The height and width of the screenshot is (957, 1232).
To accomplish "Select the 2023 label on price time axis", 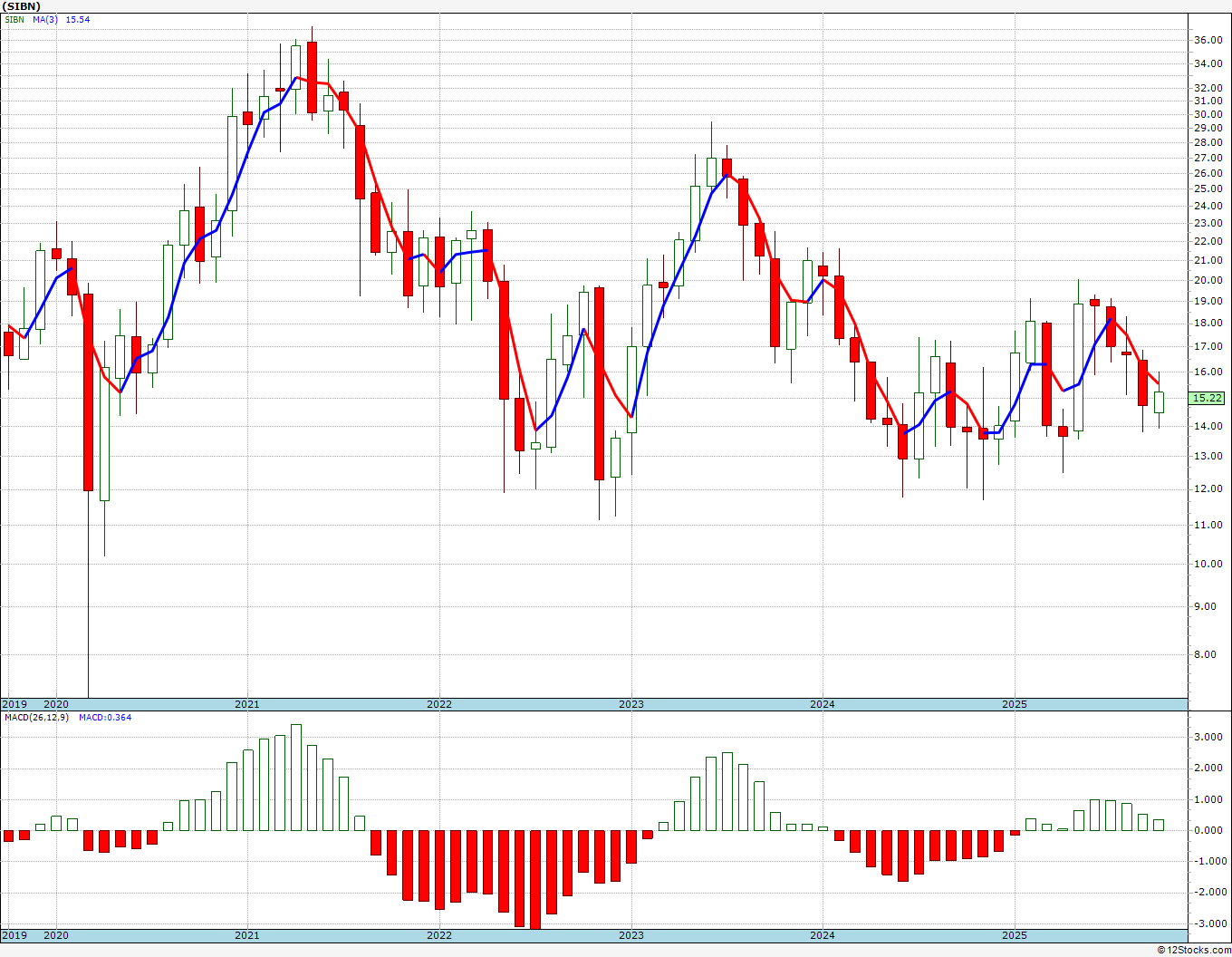I will pyautogui.click(x=631, y=704).
